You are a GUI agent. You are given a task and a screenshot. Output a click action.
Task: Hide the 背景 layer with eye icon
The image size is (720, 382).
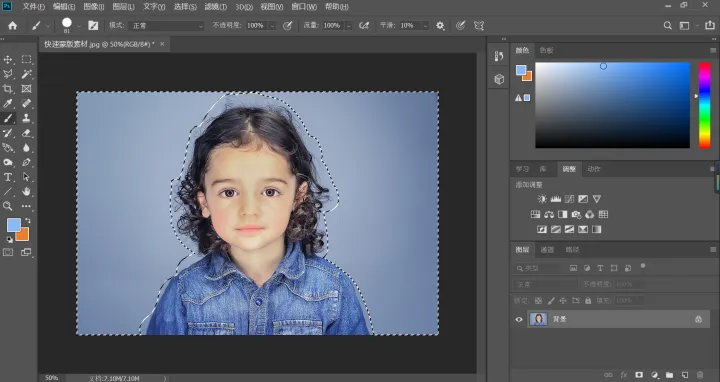point(519,319)
